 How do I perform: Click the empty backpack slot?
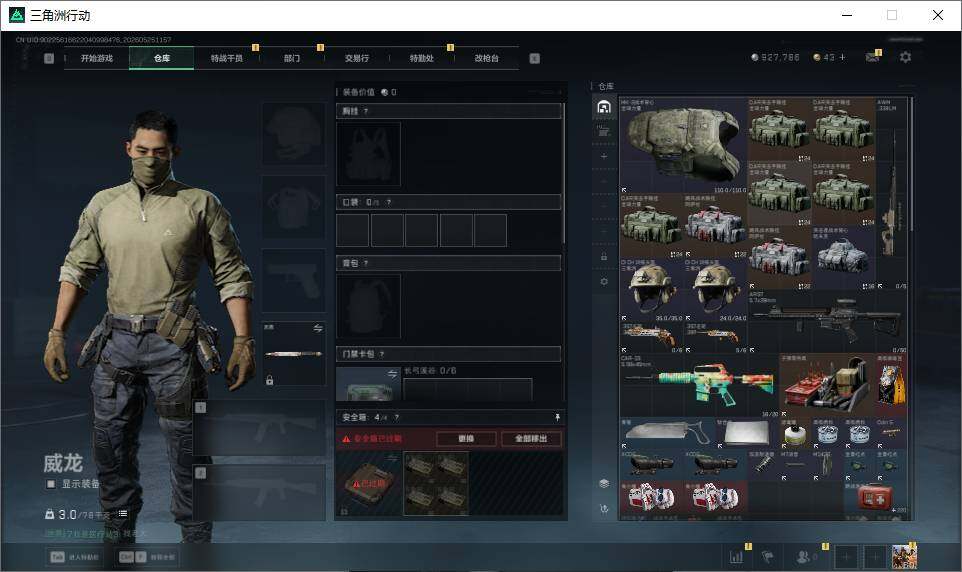pos(368,306)
